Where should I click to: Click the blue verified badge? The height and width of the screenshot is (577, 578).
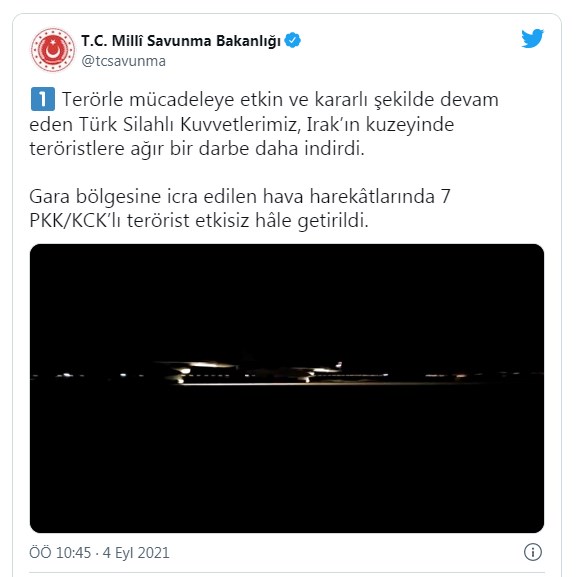pos(293,40)
